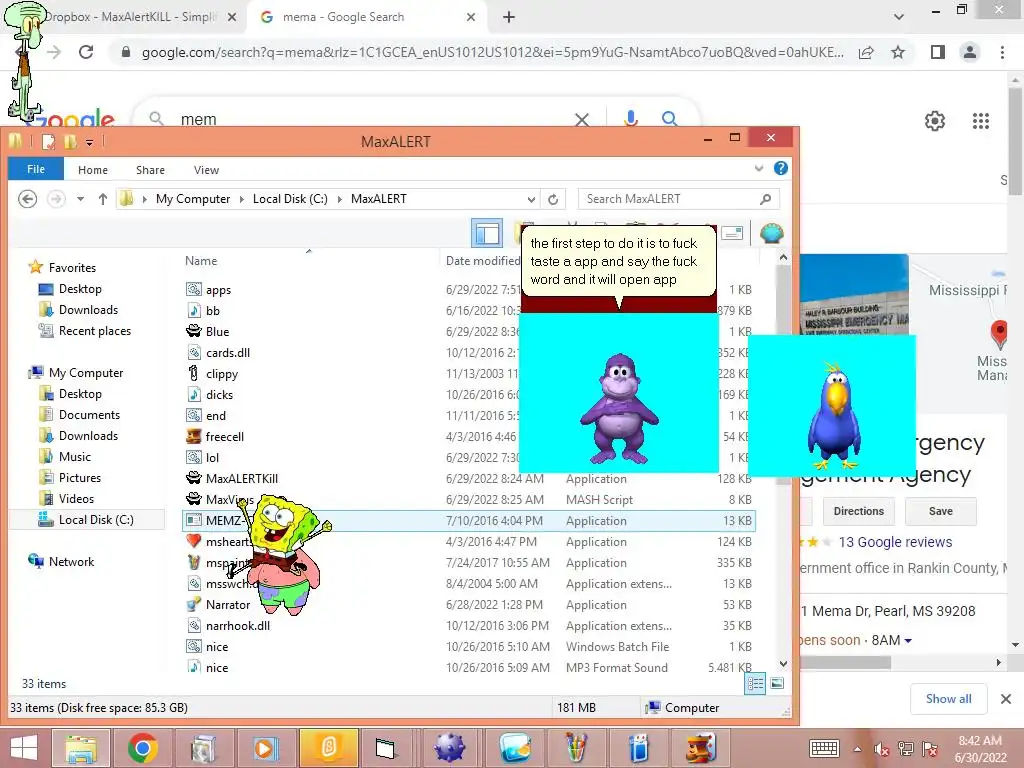Bookmark this page with the star icon
The width and height of the screenshot is (1024, 768).
click(x=898, y=52)
